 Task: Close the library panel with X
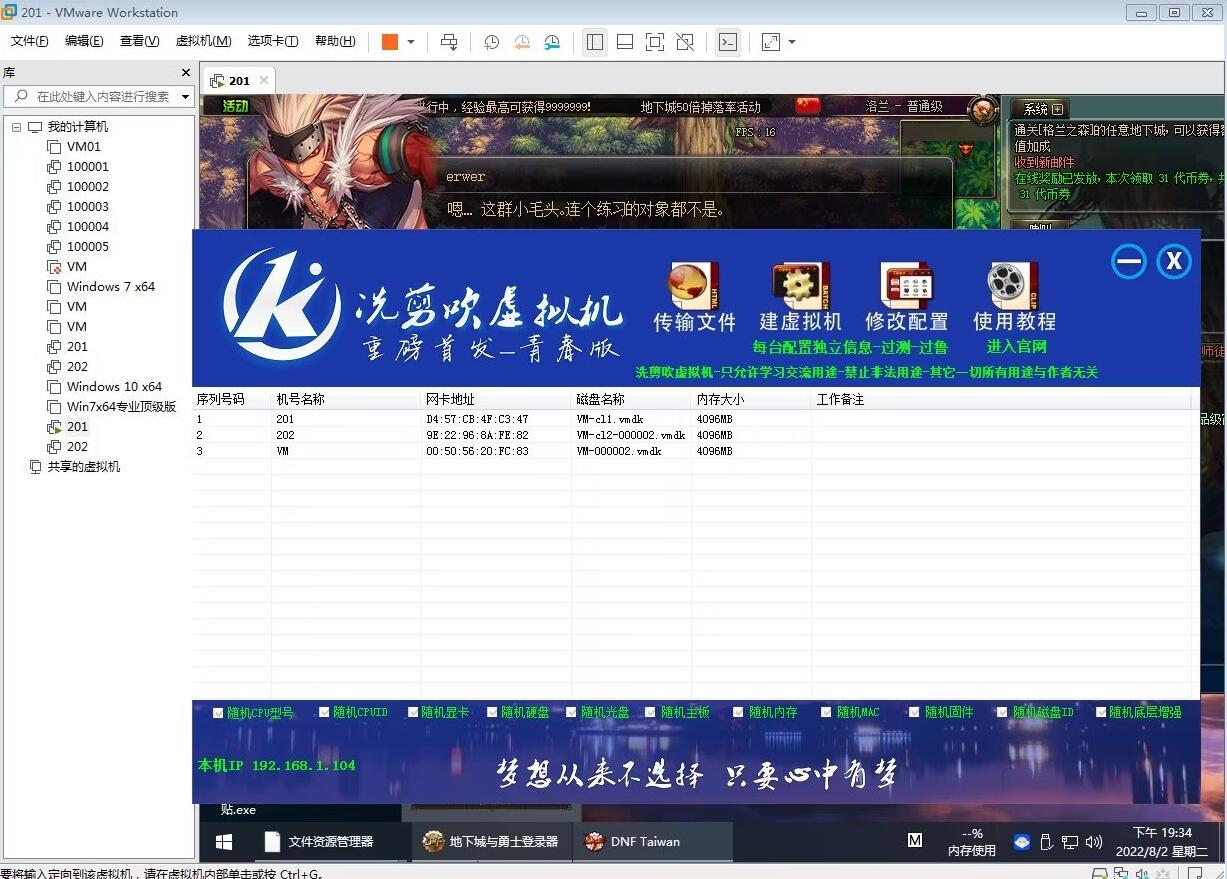point(185,72)
